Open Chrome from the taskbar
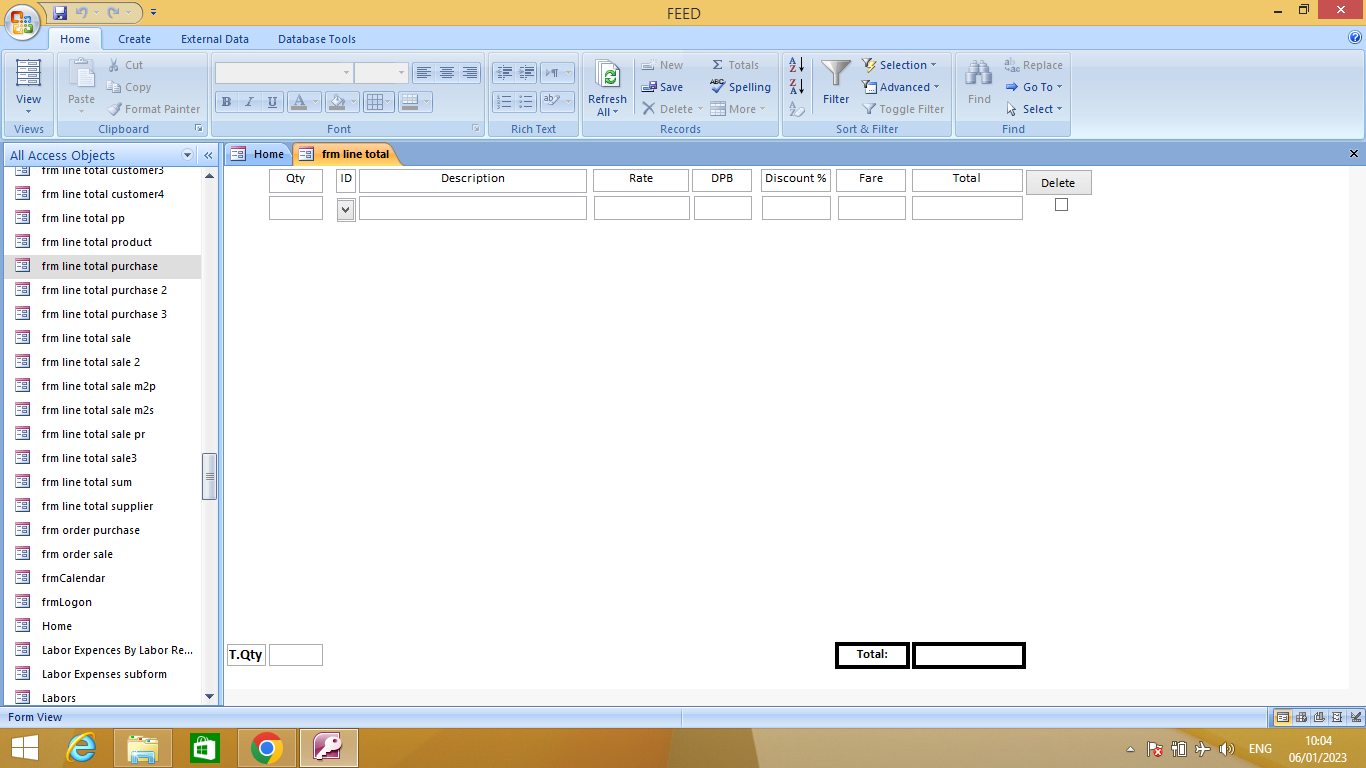Screen dimensions: 1366x768 click(x=266, y=748)
